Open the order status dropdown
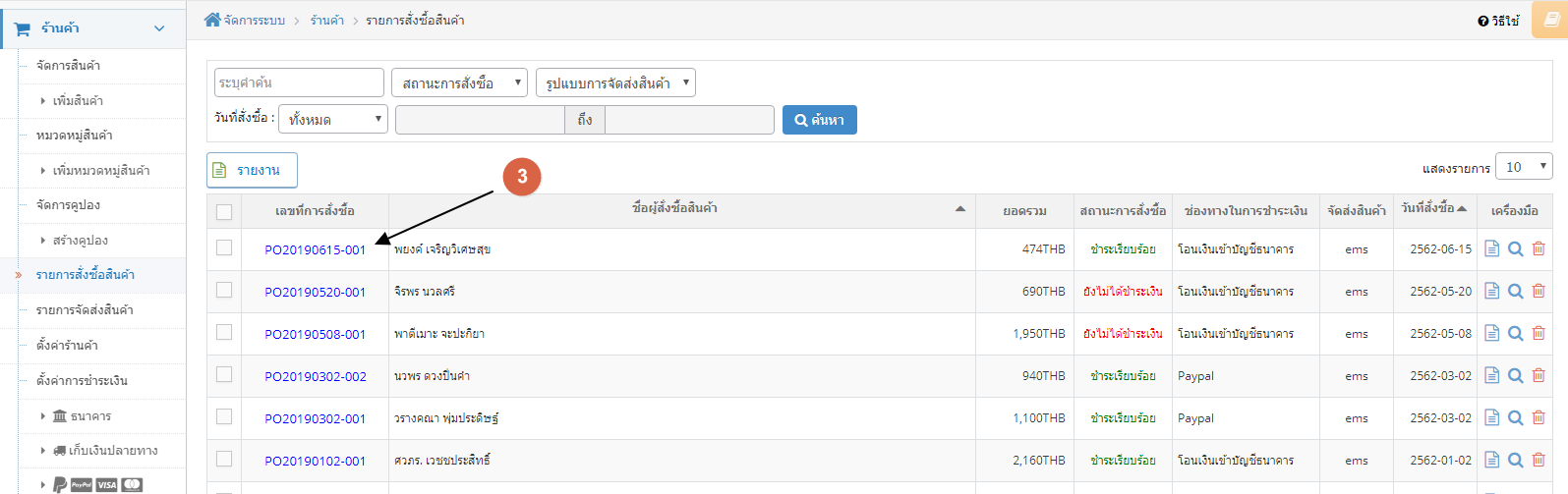 pyautogui.click(x=459, y=82)
